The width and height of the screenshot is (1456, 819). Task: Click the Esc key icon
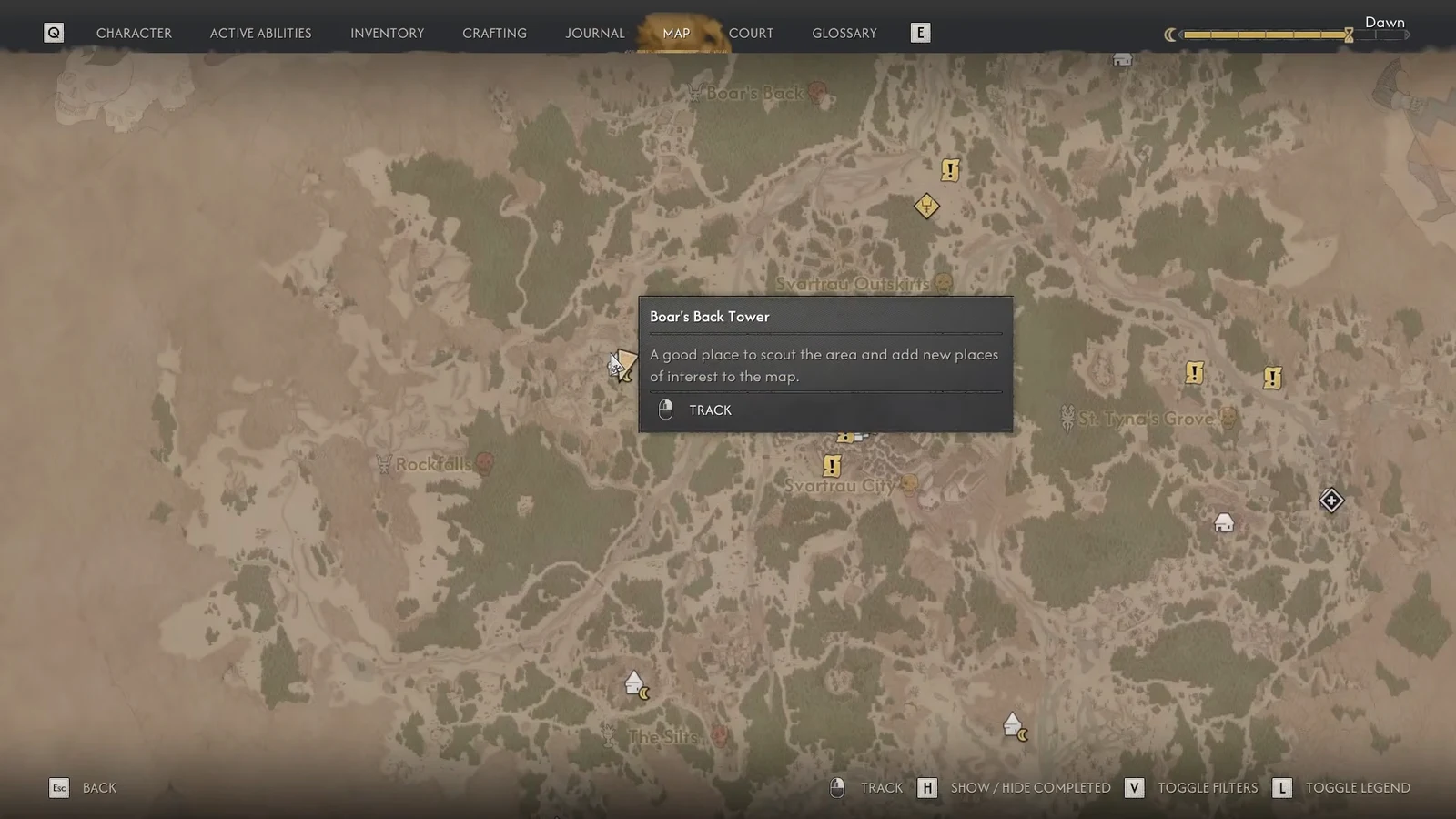(59, 788)
